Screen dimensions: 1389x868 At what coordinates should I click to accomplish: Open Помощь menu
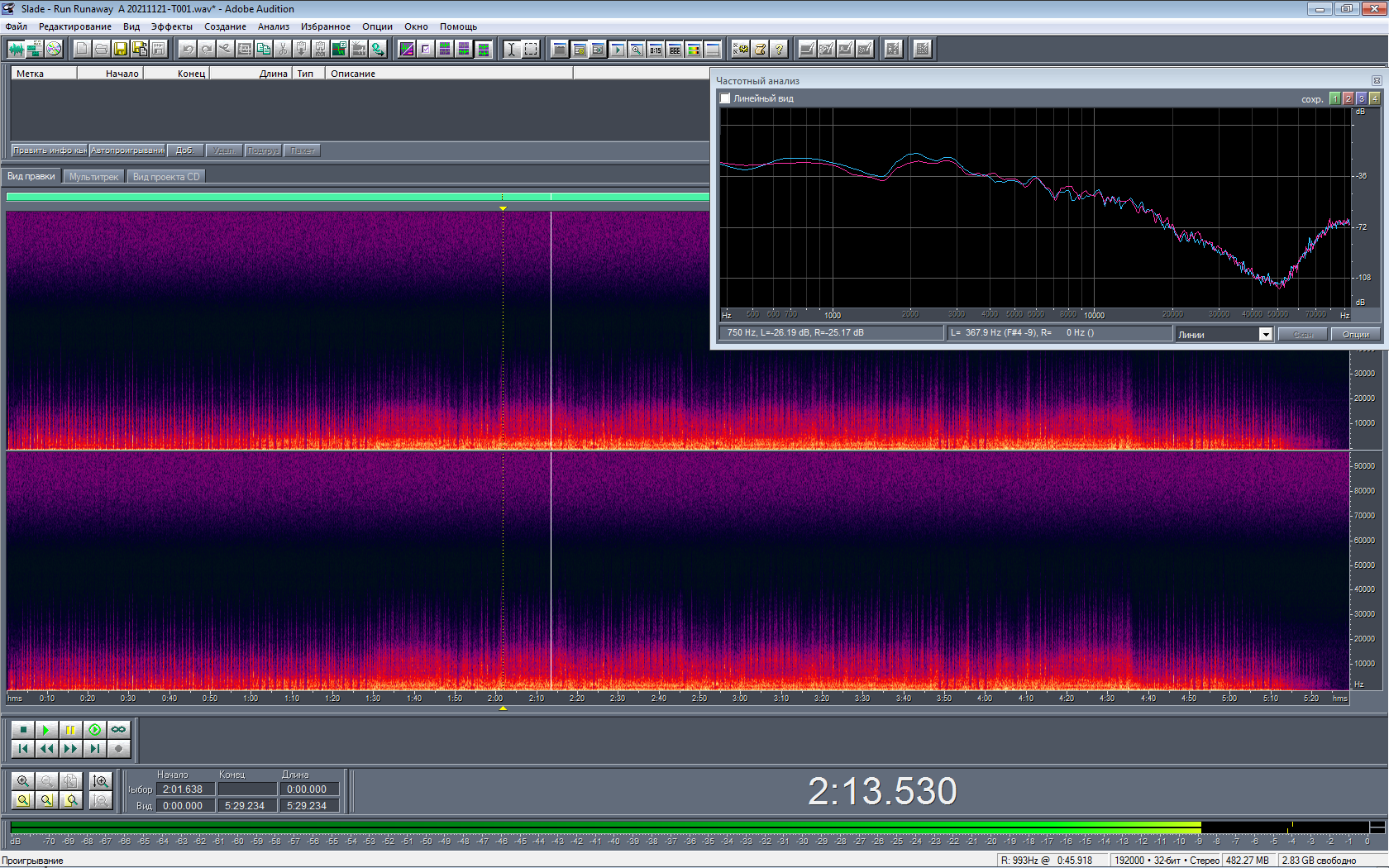coord(458,26)
